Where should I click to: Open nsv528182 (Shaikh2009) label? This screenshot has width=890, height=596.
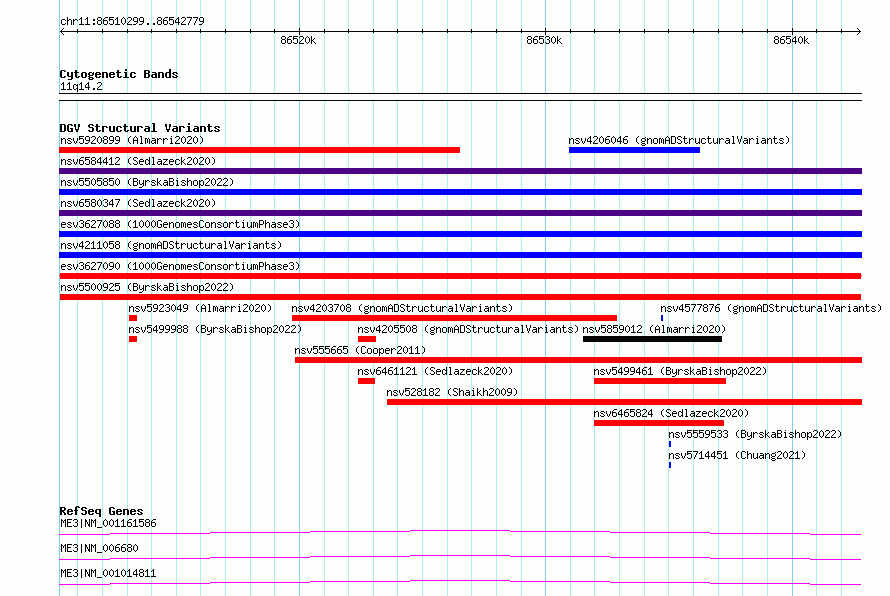pos(452,392)
